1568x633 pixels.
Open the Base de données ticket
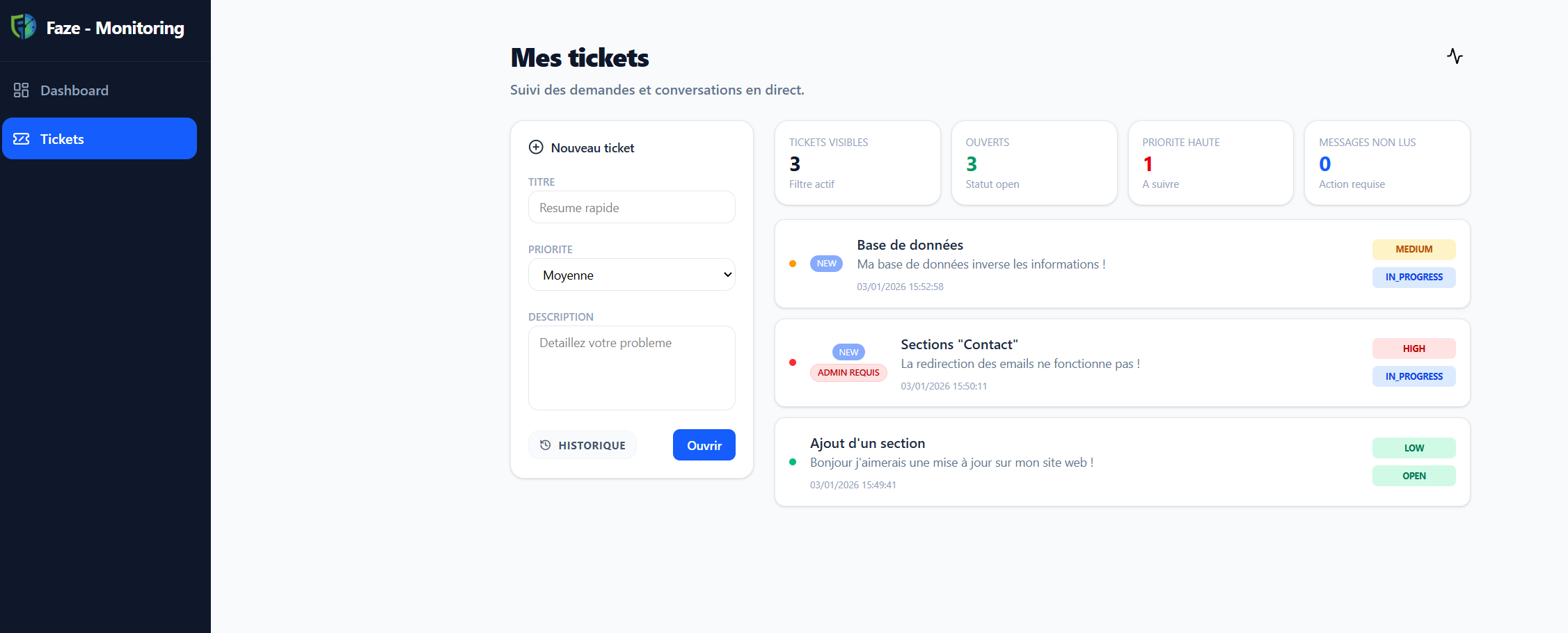(x=910, y=246)
